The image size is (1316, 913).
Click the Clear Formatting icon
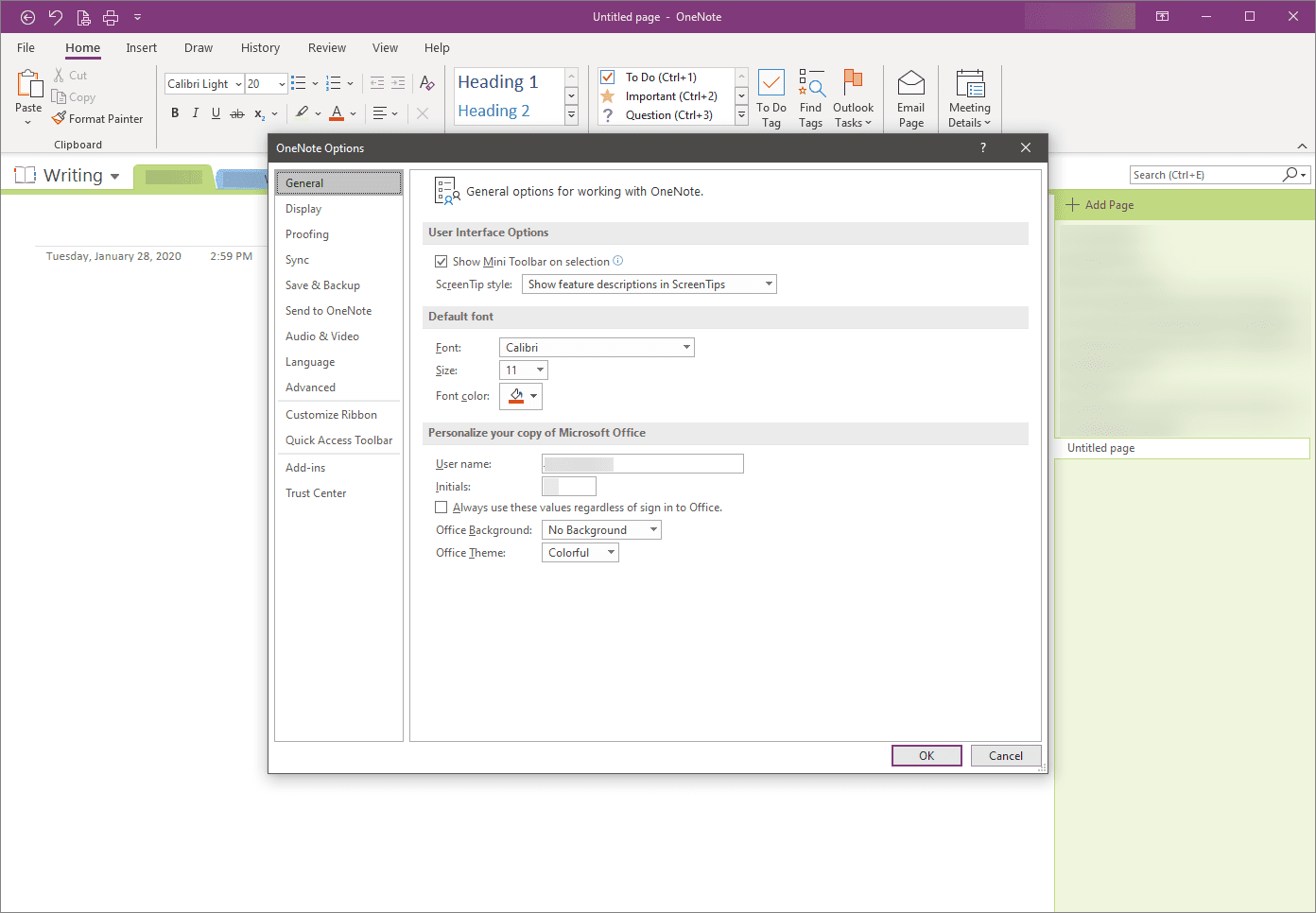click(x=427, y=83)
